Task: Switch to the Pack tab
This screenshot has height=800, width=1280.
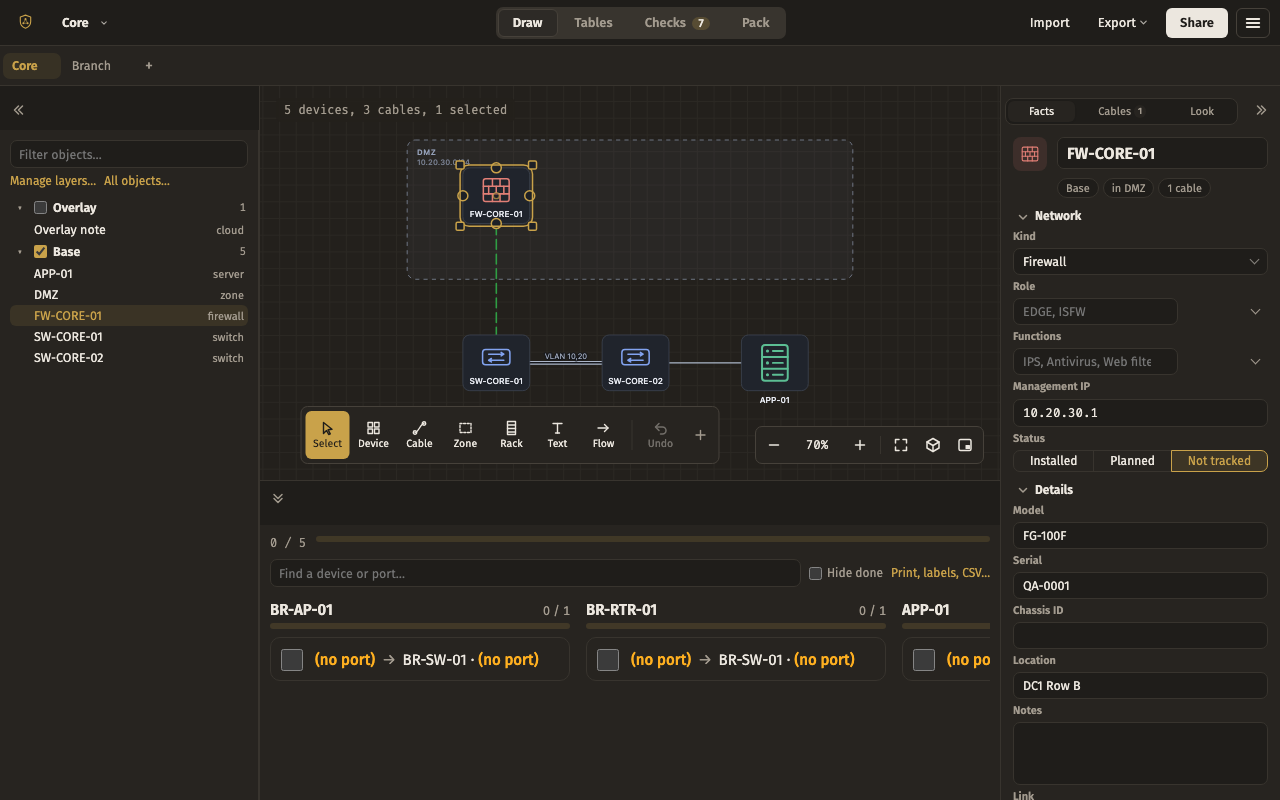Action: tap(756, 22)
